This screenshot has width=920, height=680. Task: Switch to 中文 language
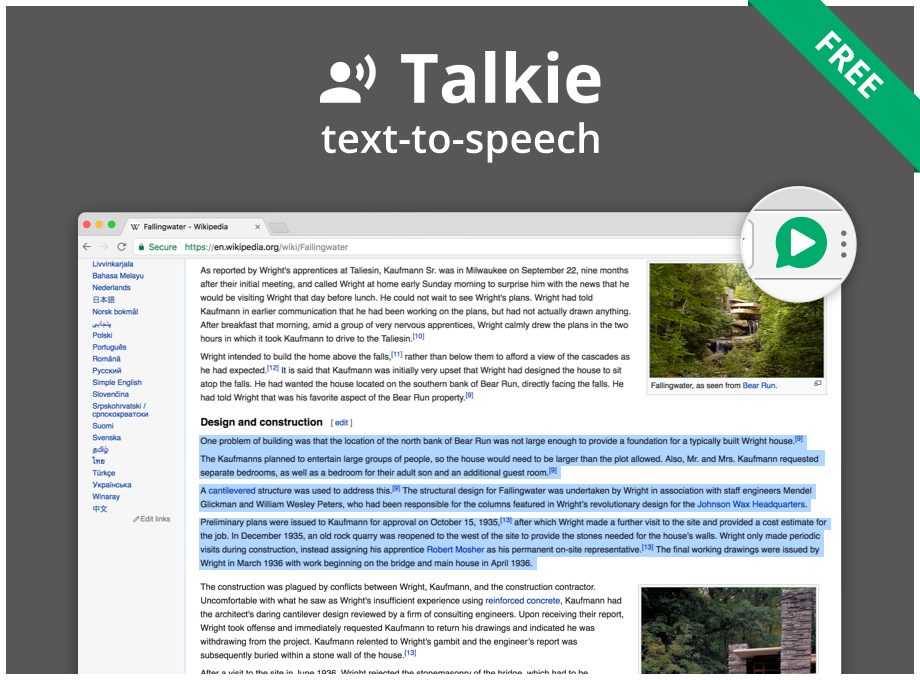pos(100,509)
